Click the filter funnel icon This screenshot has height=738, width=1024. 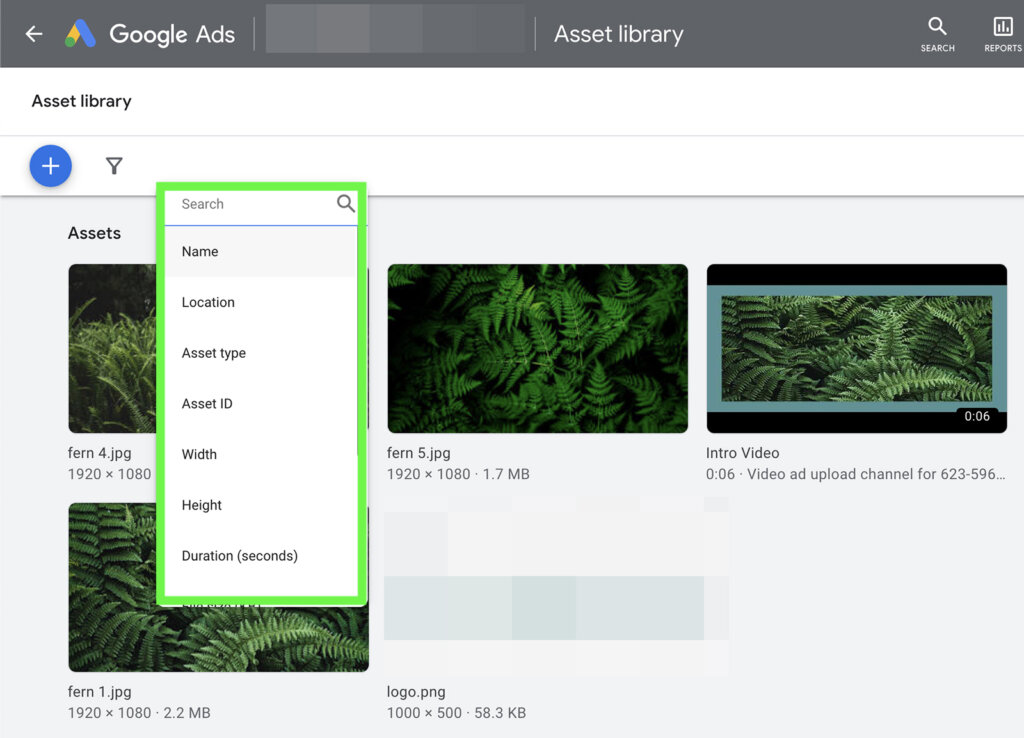(x=114, y=166)
